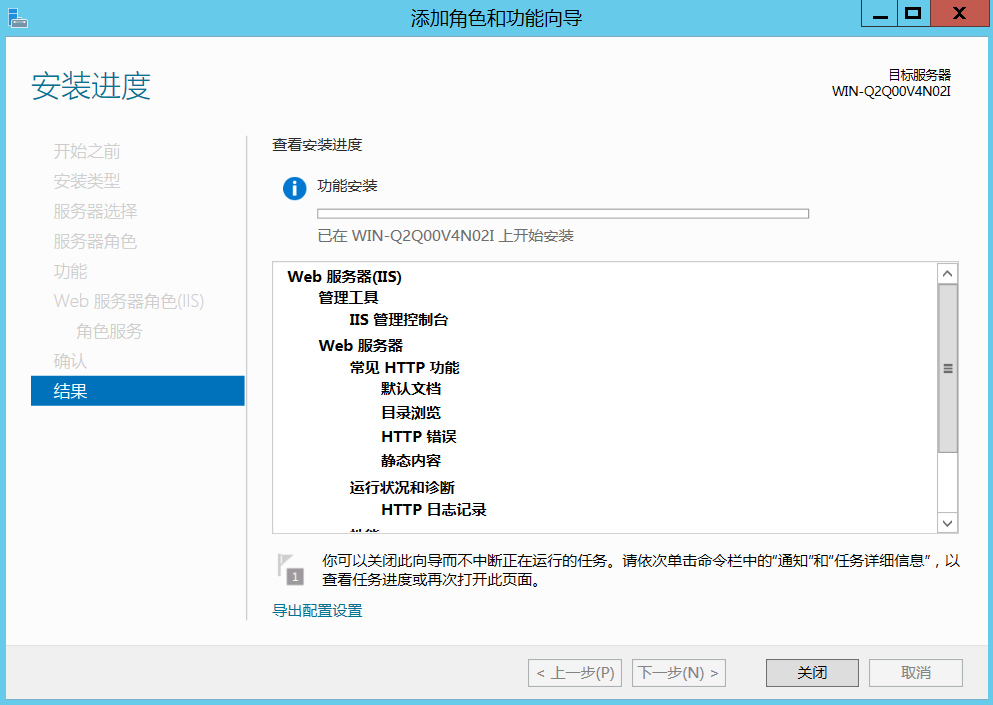Screen dimensions: 993x705
Task: Click the blue information icon beside 功能安装
Action: [294, 188]
